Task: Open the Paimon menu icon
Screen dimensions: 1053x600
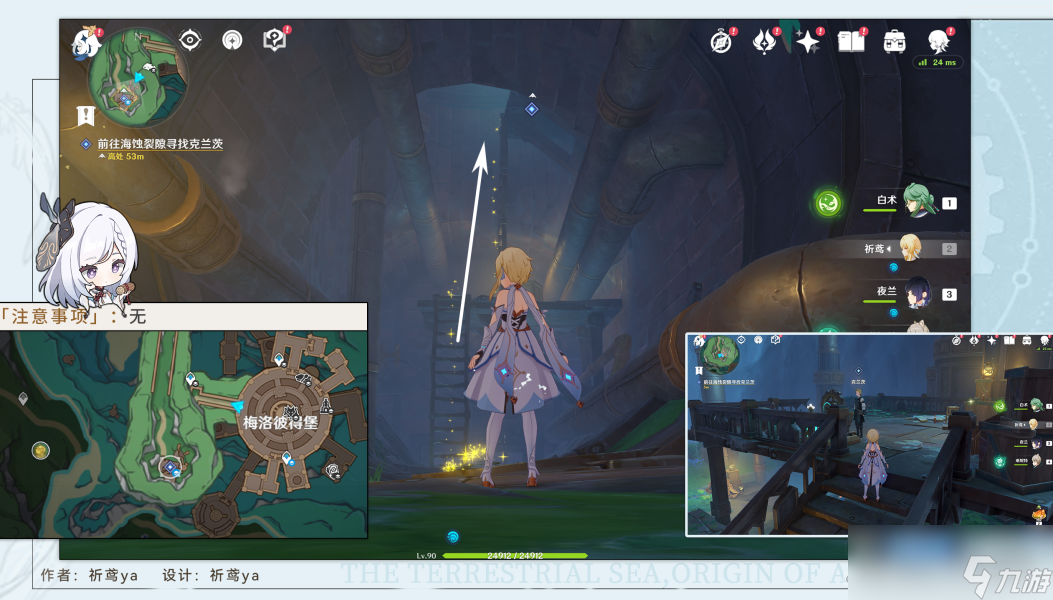Action: click(87, 44)
